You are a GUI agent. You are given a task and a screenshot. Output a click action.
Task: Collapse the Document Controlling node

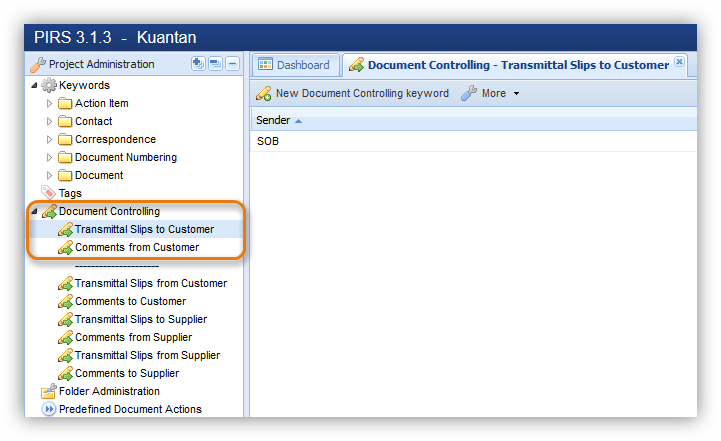(x=34, y=212)
